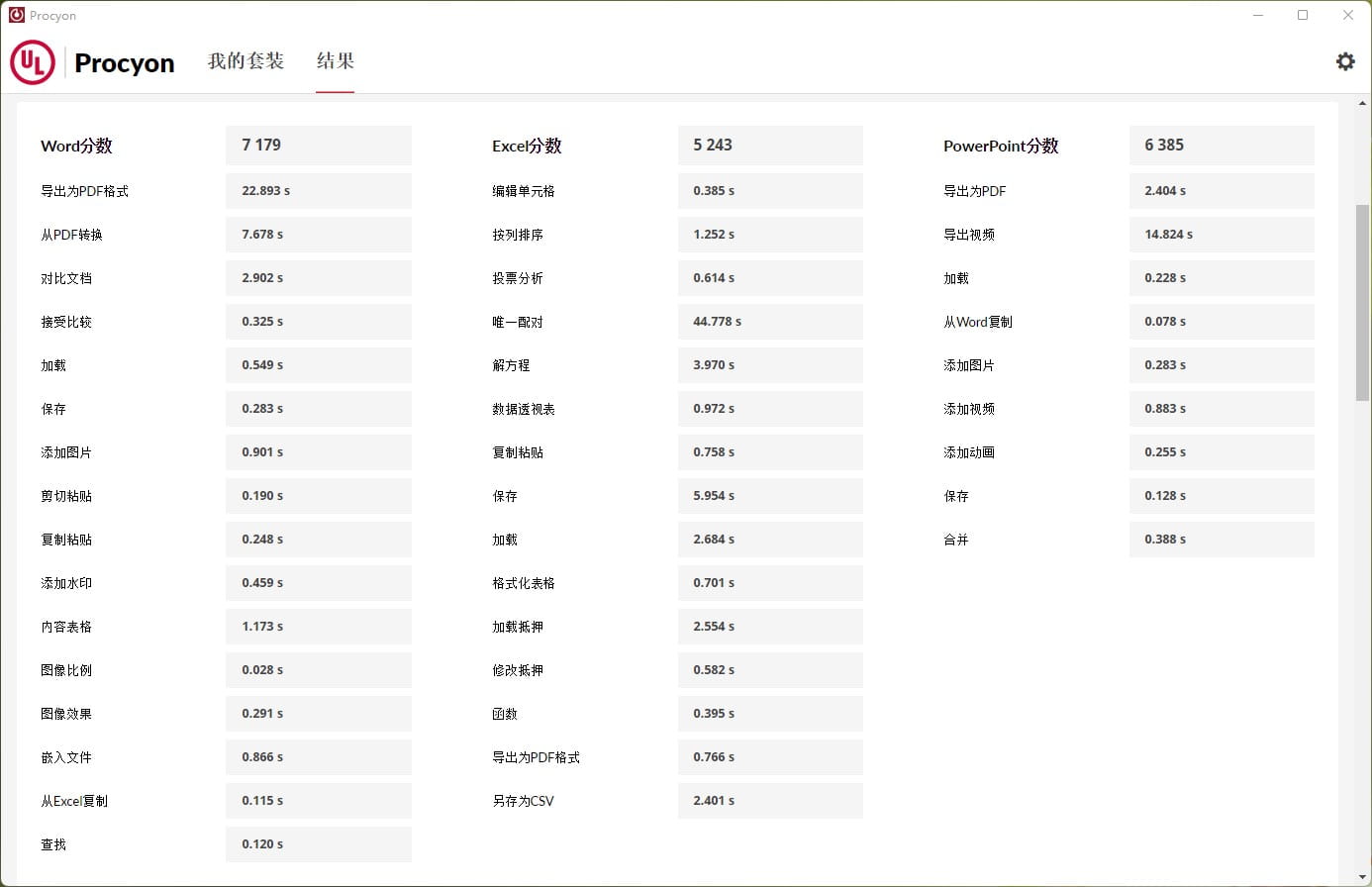Click the 0.766 s value

pyautogui.click(x=770, y=757)
